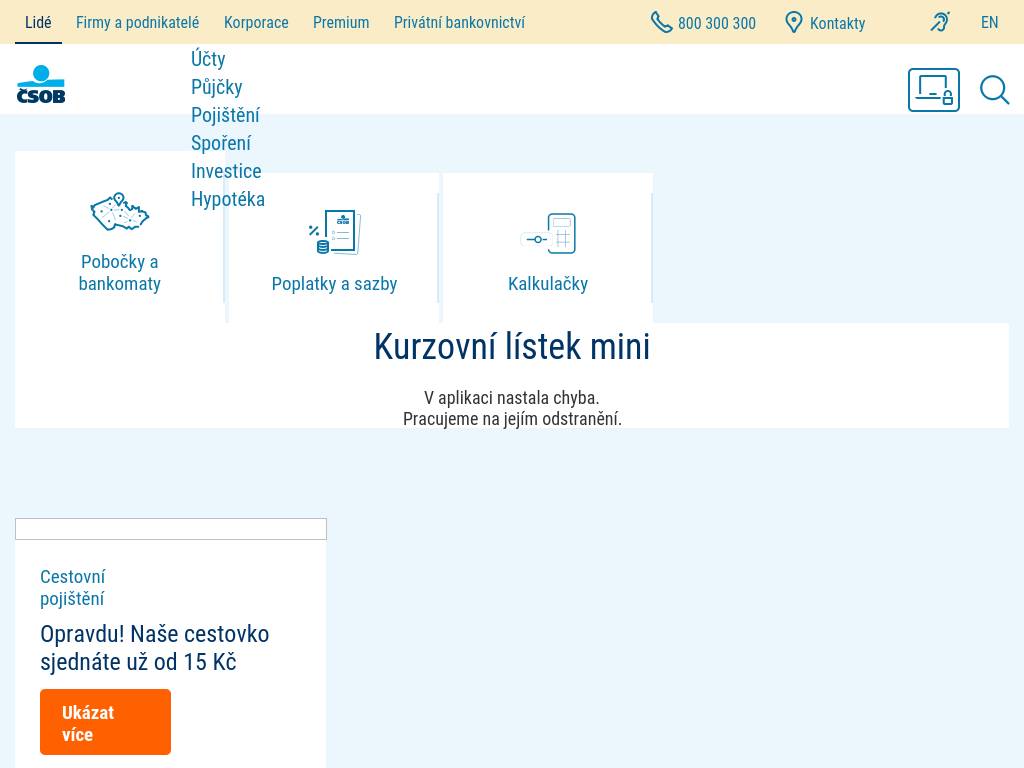Click the fees and rates document icon
1024x768 pixels.
click(334, 233)
